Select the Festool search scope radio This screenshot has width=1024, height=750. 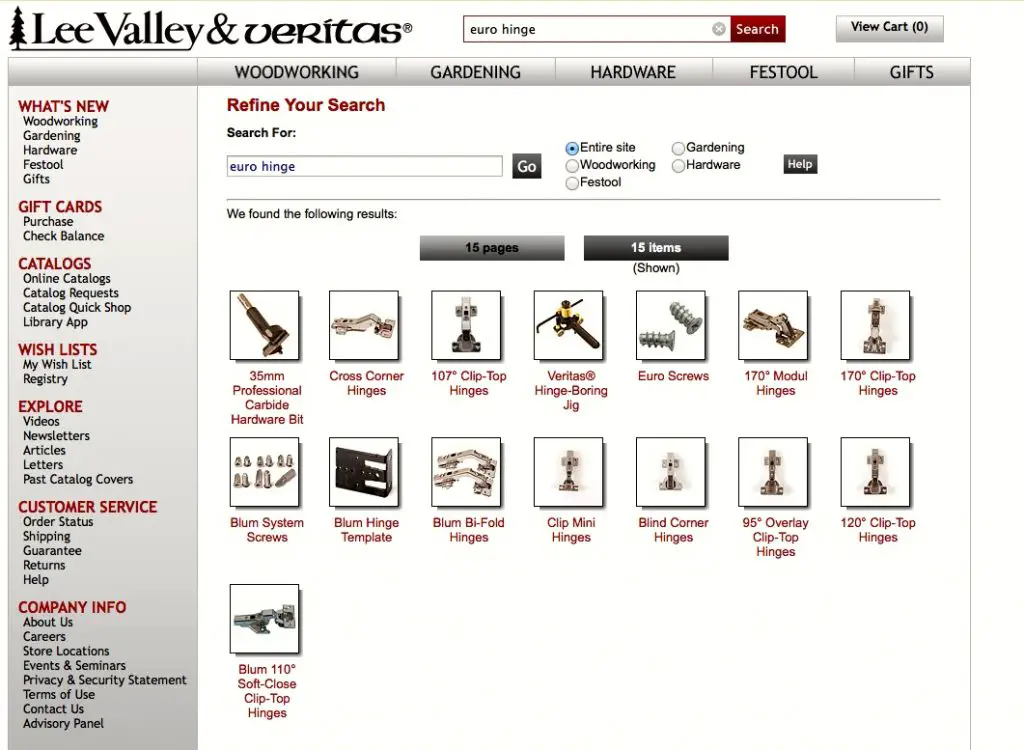[572, 183]
